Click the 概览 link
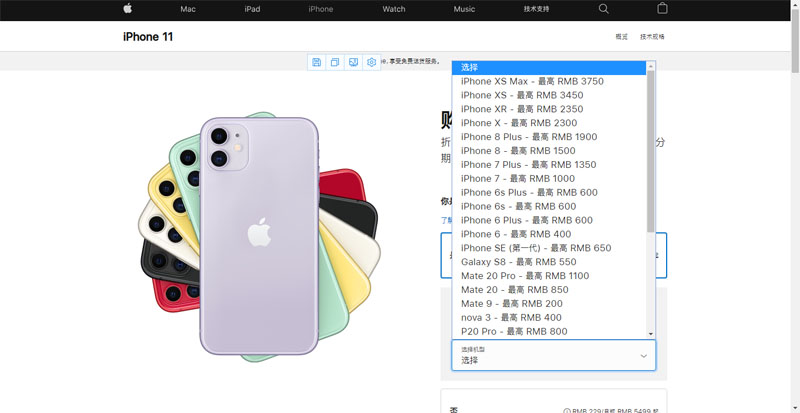The width and height of the screenshot is (800, 413). tap(621, 37)
